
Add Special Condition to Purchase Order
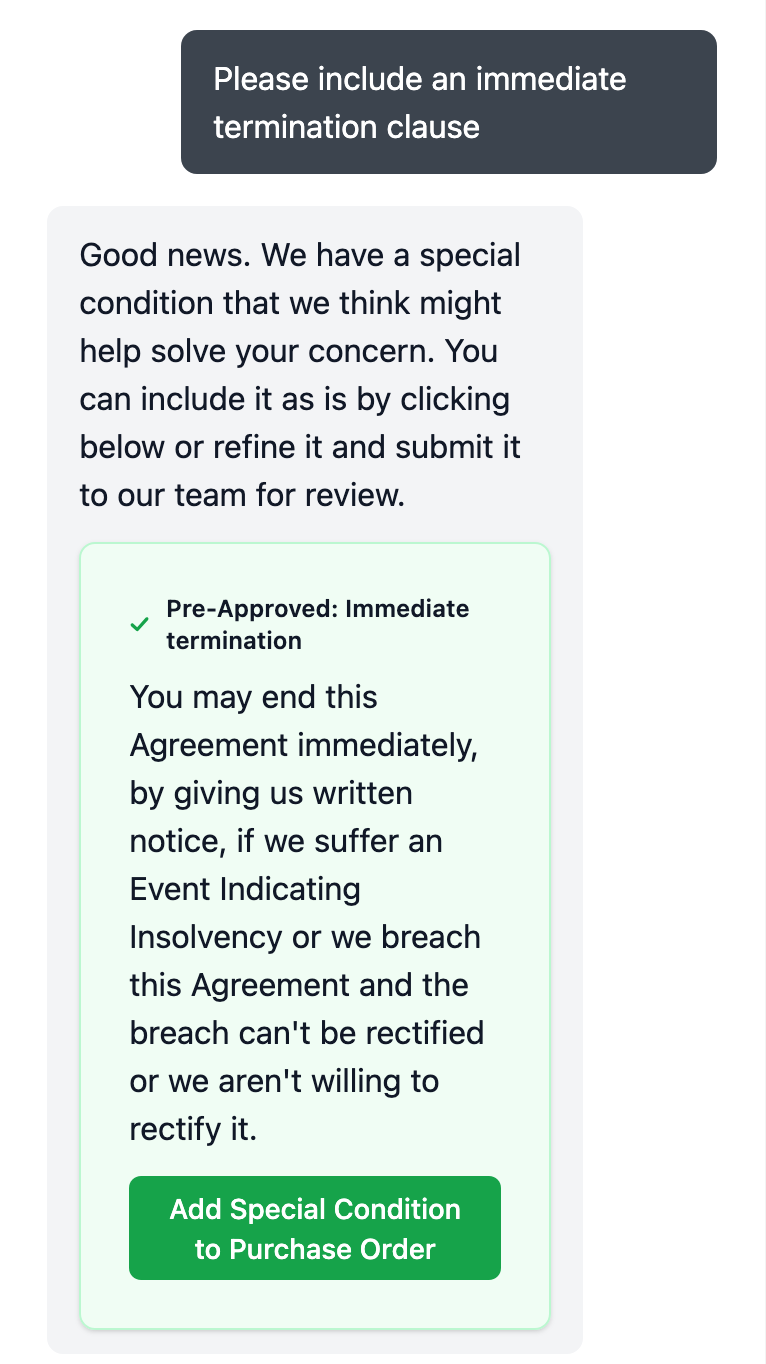click(315, 1228)
